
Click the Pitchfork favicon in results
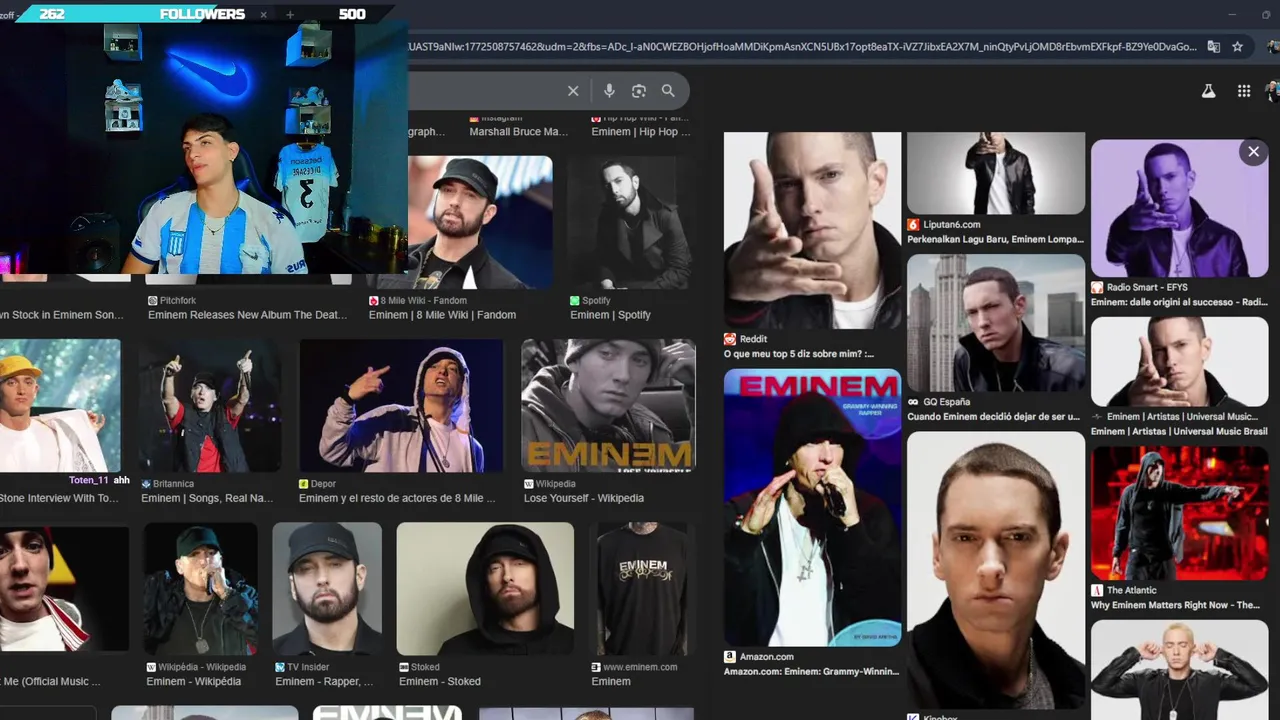(153, 300)
